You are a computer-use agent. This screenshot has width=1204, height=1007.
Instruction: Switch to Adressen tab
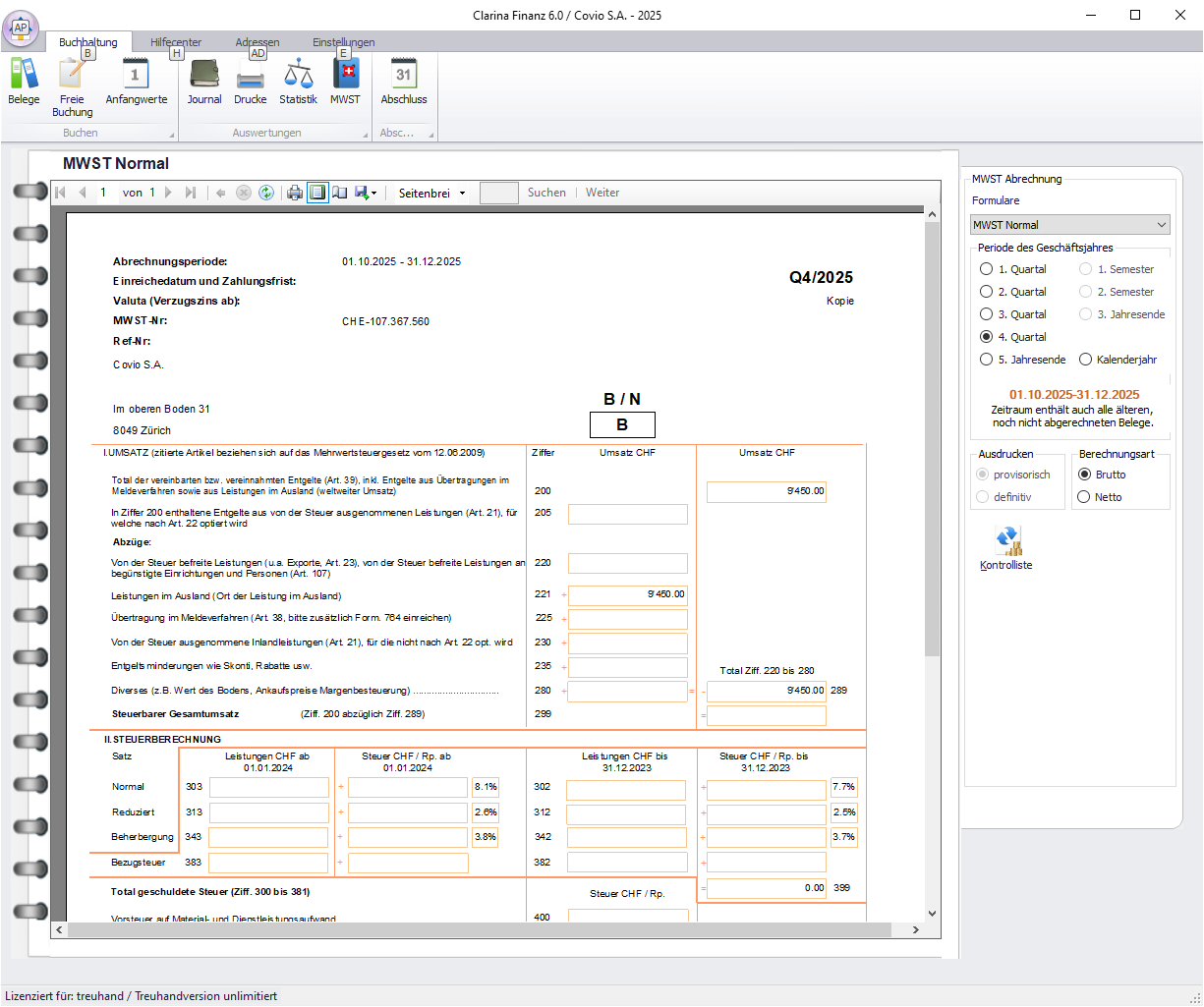tap(258, 42)
